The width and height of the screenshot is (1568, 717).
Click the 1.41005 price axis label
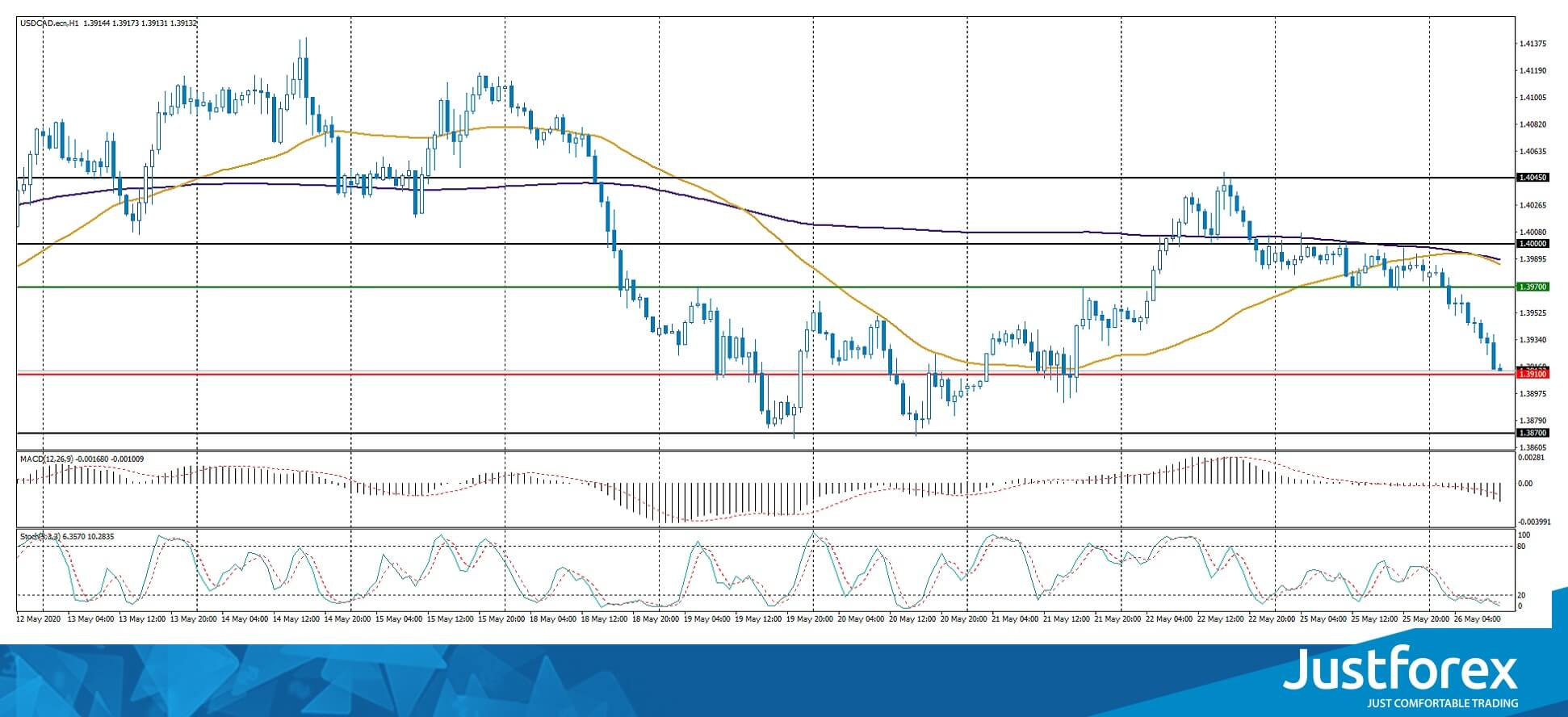[1532, 98]
